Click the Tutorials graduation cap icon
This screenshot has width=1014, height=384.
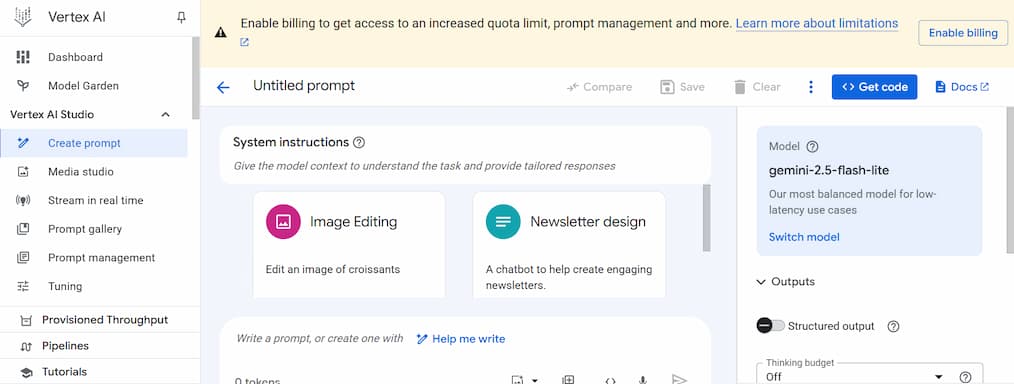(x=27, y=372)
